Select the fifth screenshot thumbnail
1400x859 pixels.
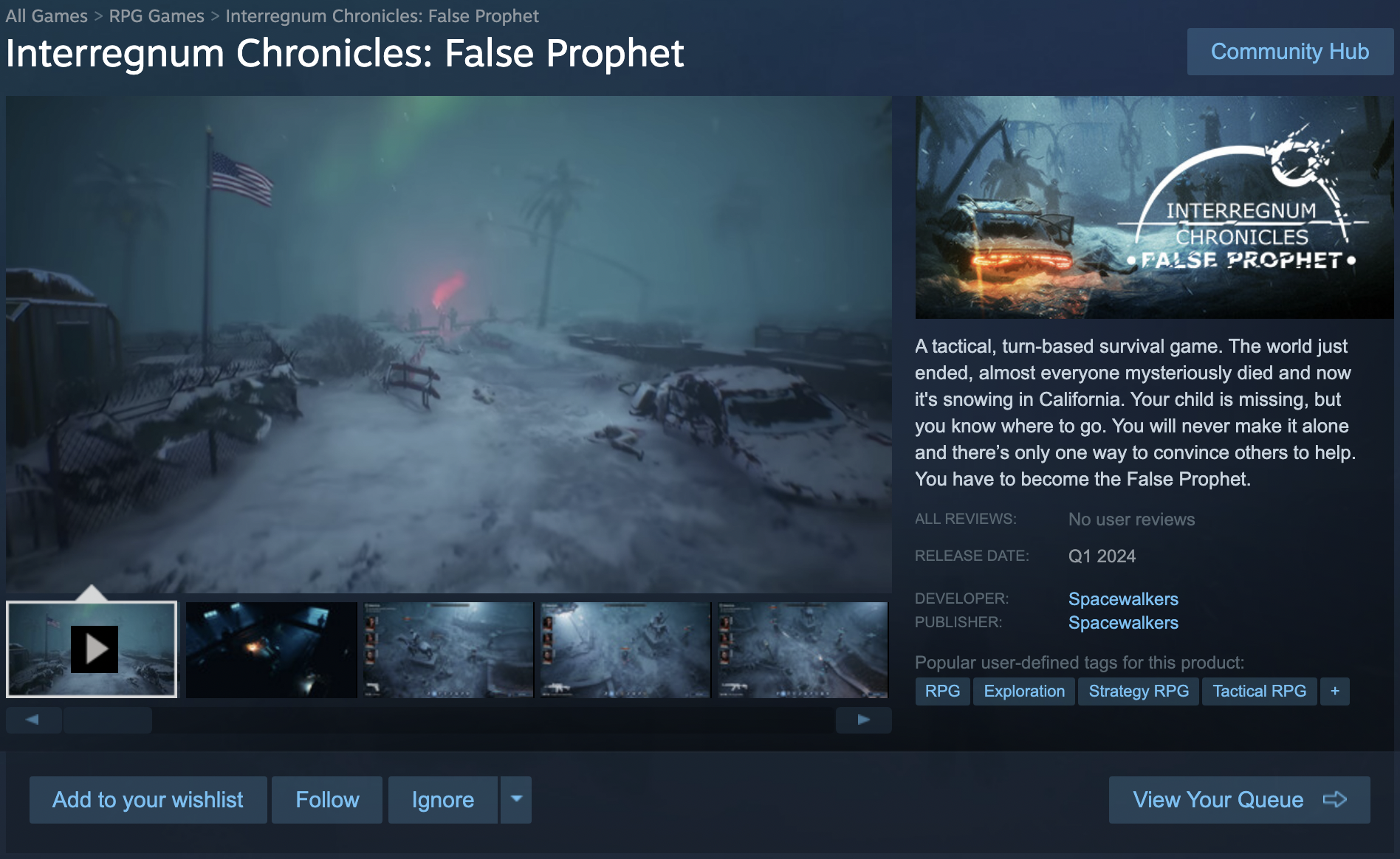pyautogui.click(x=802, y=649)
